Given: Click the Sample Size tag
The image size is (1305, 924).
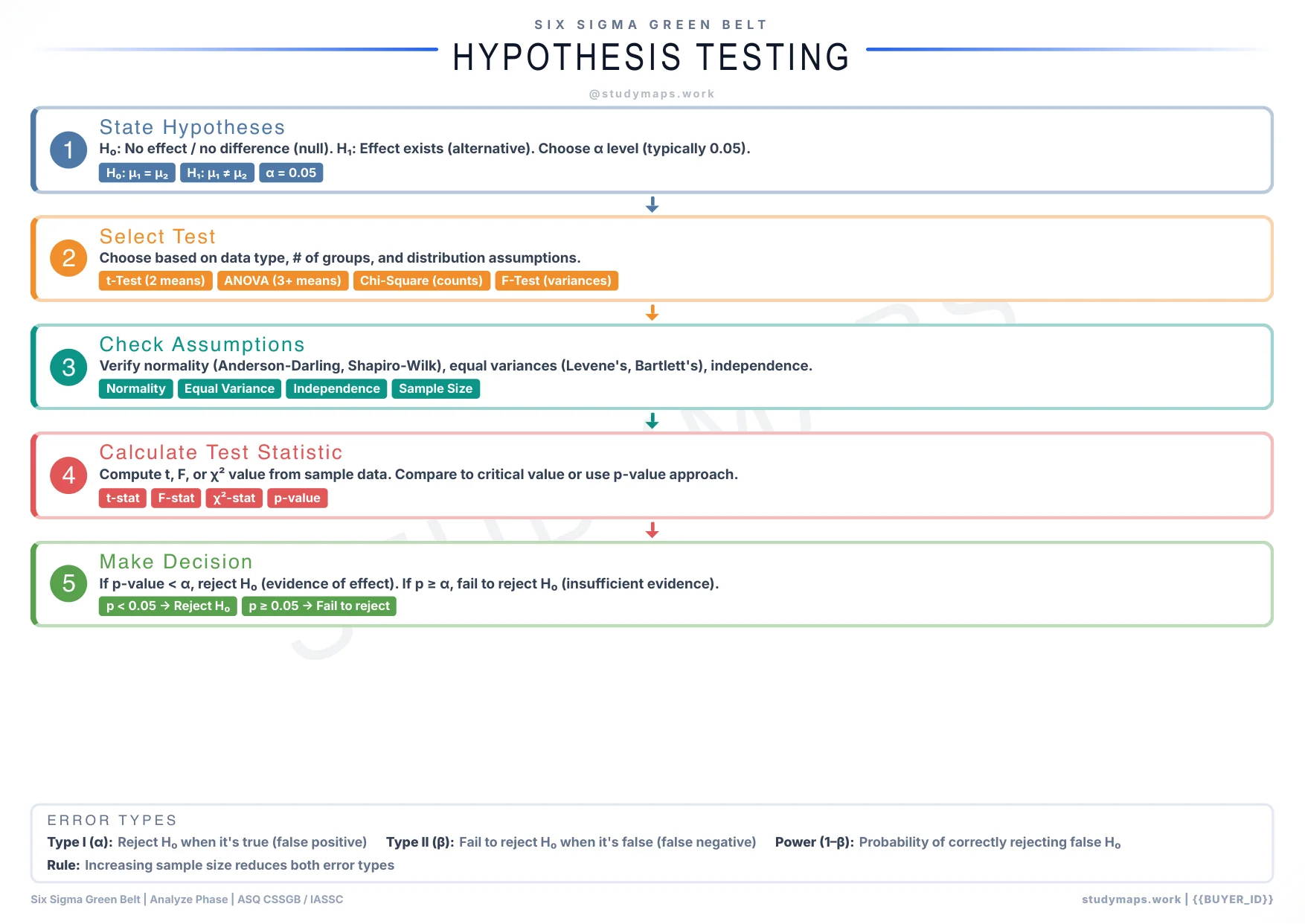Looking at the screenshot, I should tap(435, 388).
